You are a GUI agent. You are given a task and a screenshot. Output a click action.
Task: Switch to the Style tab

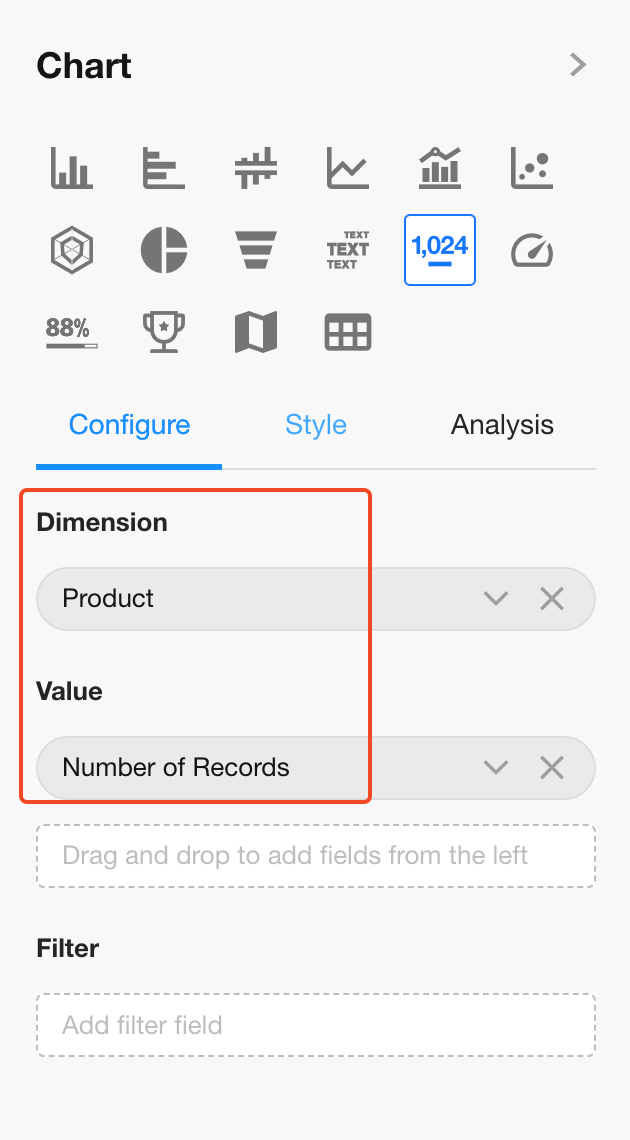coord(316,425)
